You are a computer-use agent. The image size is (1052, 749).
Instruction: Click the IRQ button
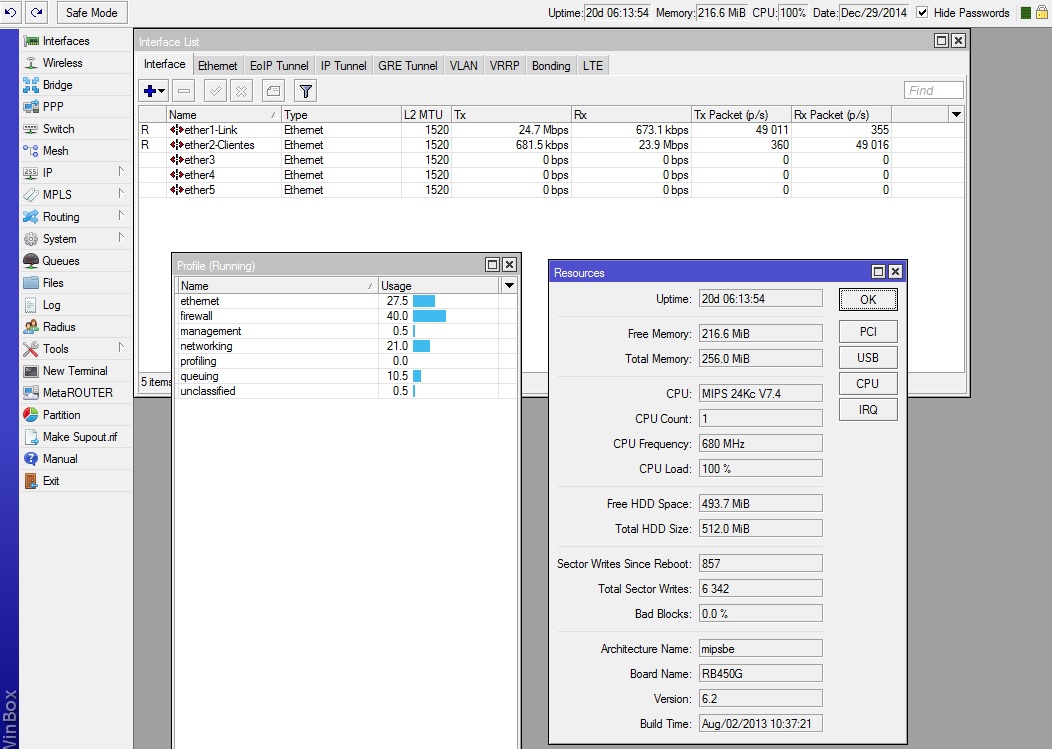point(867,410)
